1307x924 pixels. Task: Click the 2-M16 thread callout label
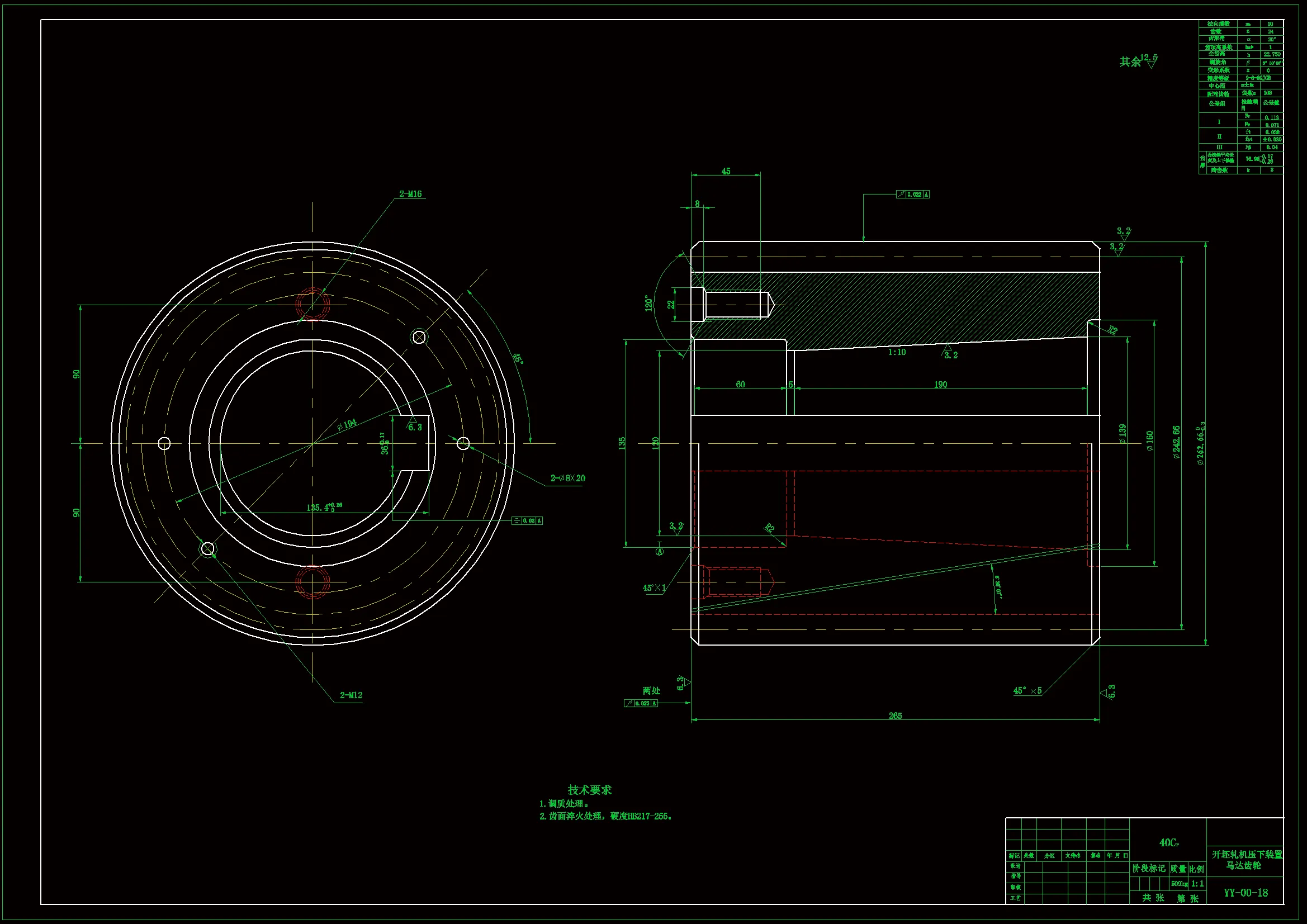(410, 194)
